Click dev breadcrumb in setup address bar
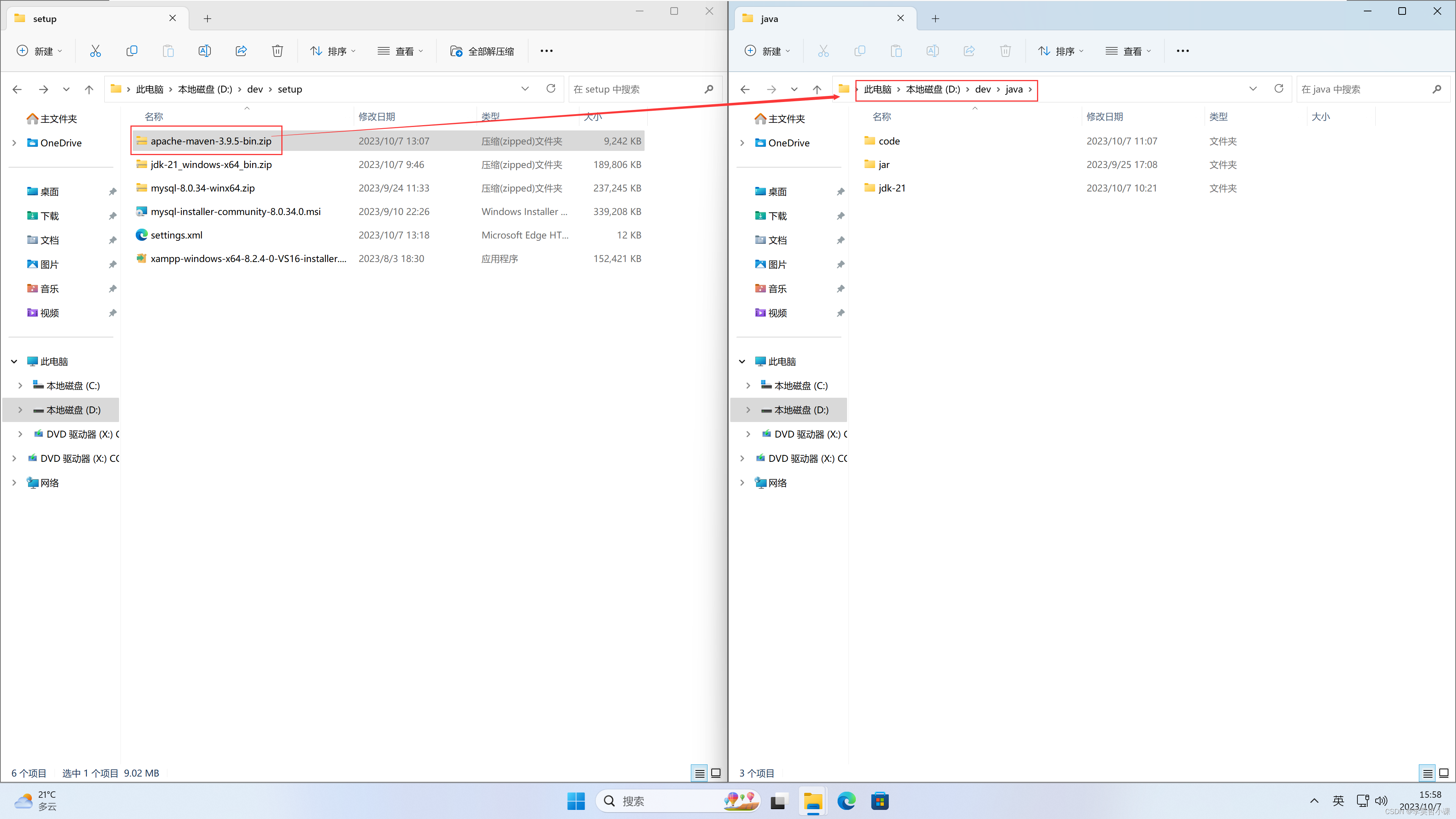The width and height of the screenshot is (1456, 819). (255, 89)
